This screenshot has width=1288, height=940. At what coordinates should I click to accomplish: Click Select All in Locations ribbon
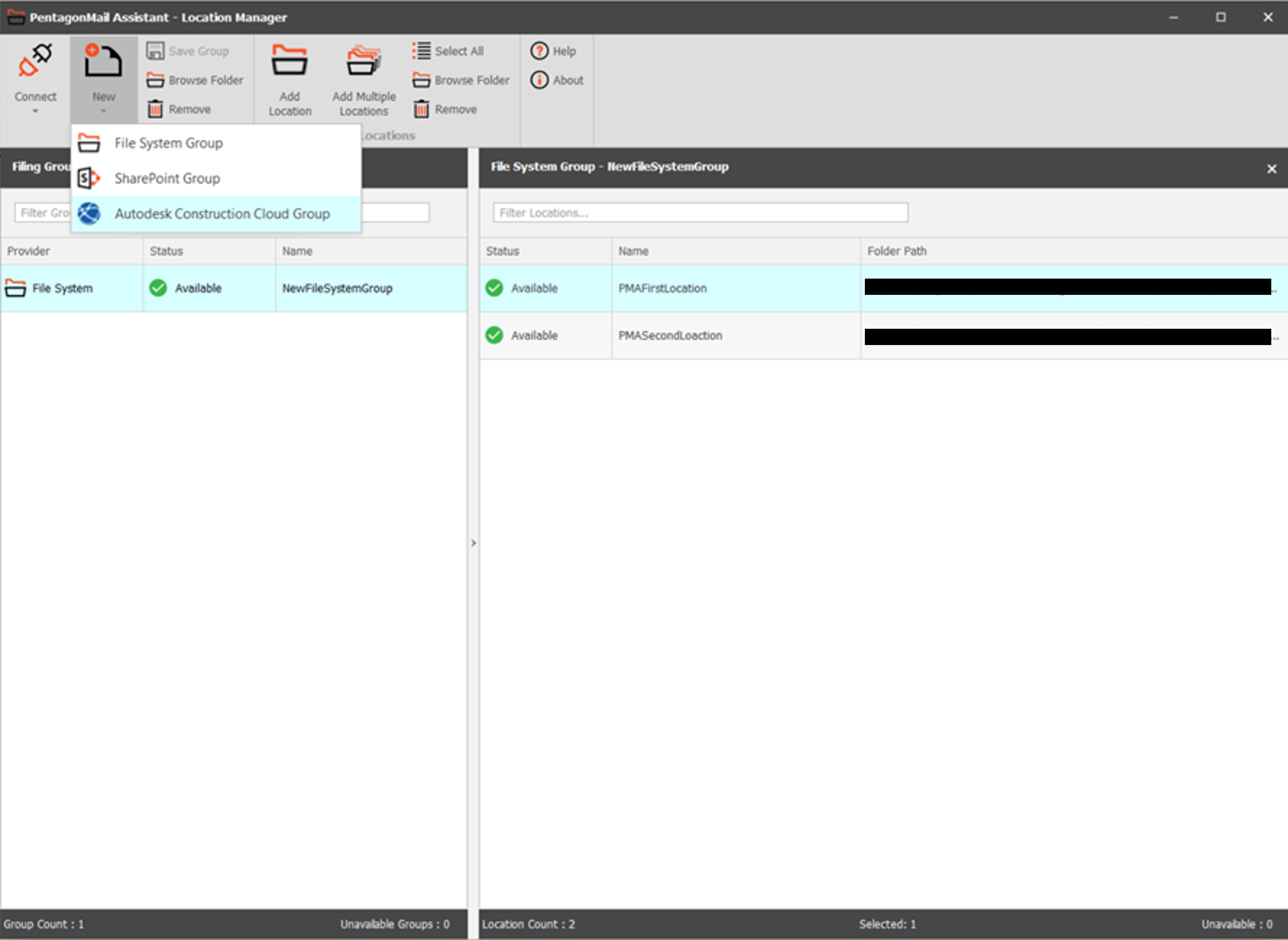[x=448, y=51]
